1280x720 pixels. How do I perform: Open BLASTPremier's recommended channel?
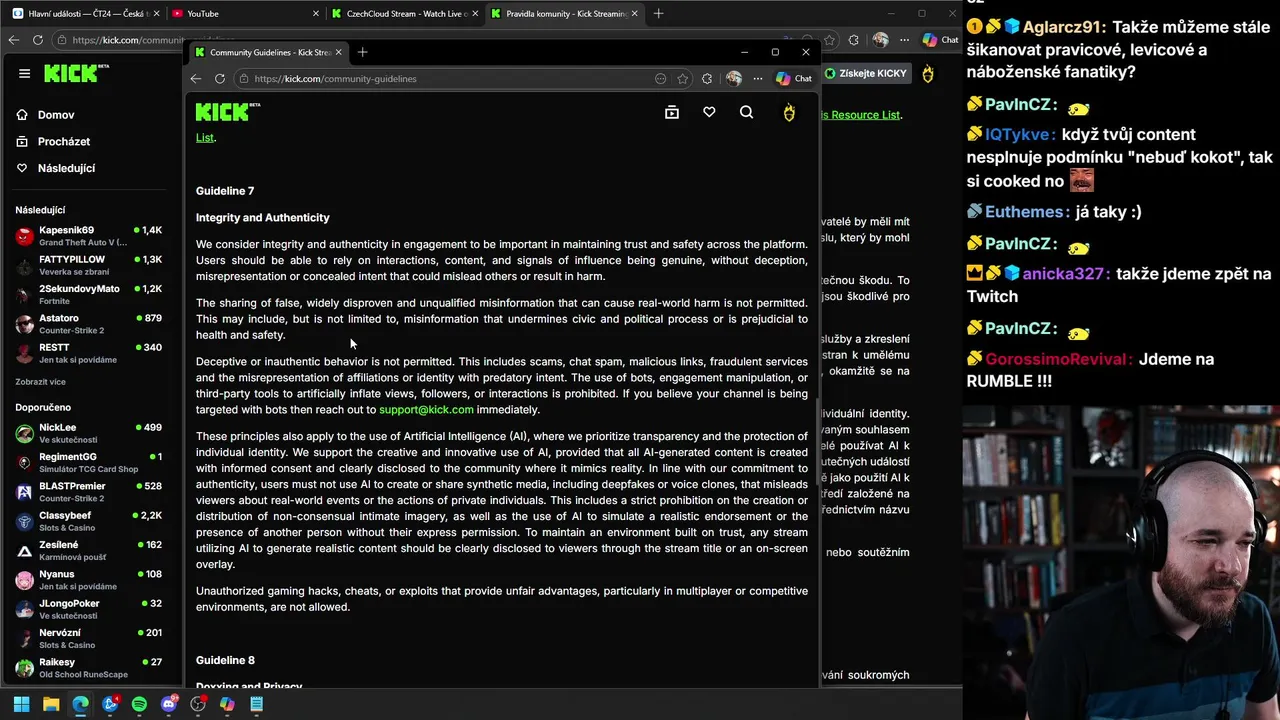click(x=89, y=491)
